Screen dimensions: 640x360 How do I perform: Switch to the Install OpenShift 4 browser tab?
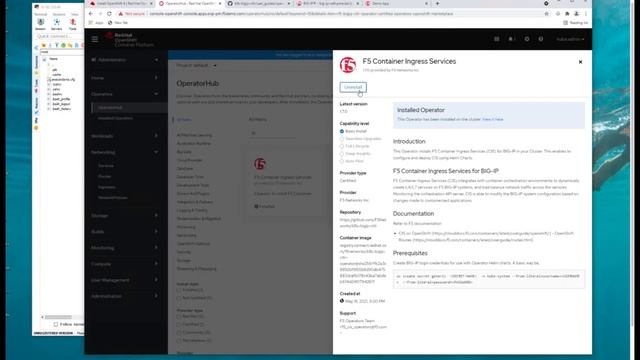click(x=120, y=4)
